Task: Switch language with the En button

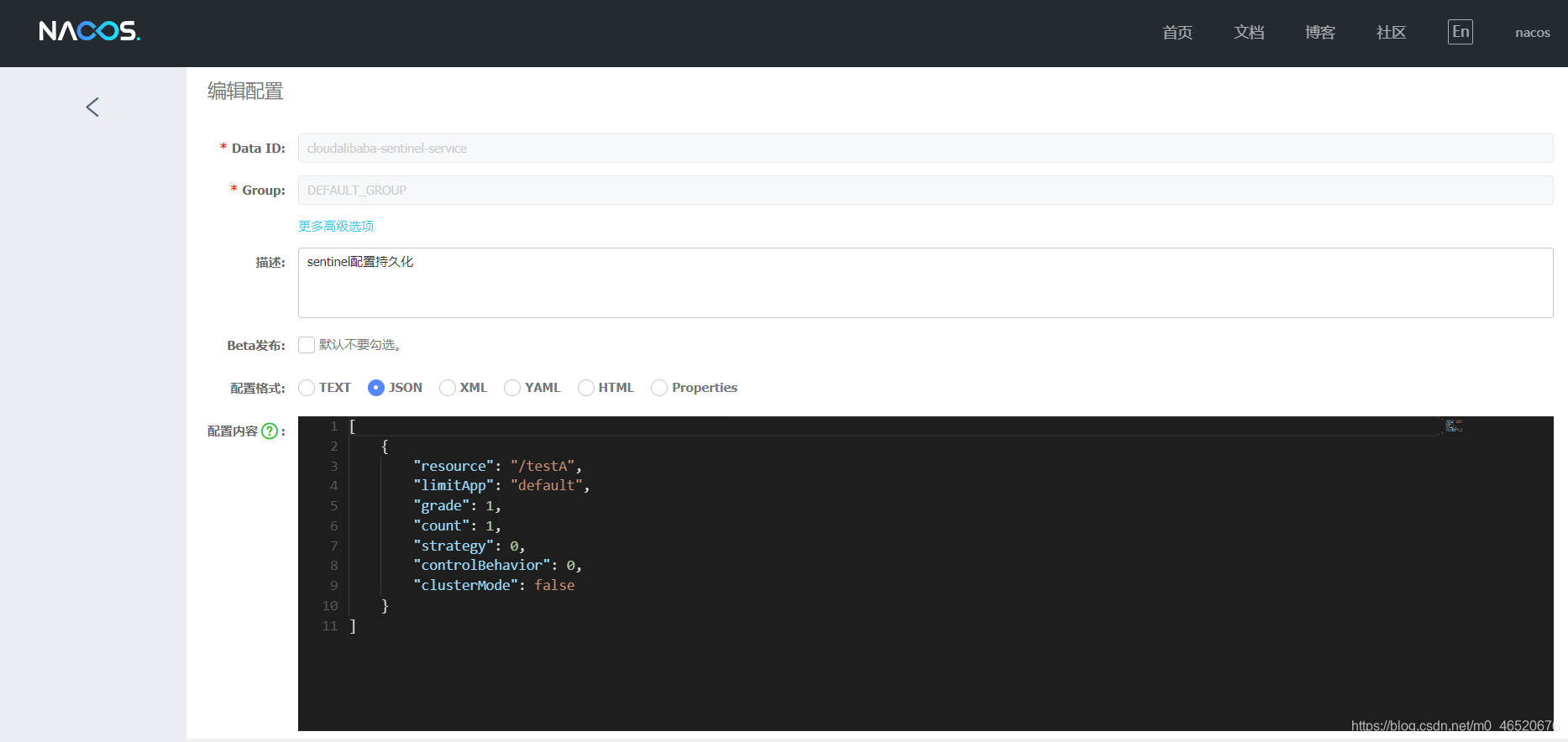Action: [x=1460, y=32]
